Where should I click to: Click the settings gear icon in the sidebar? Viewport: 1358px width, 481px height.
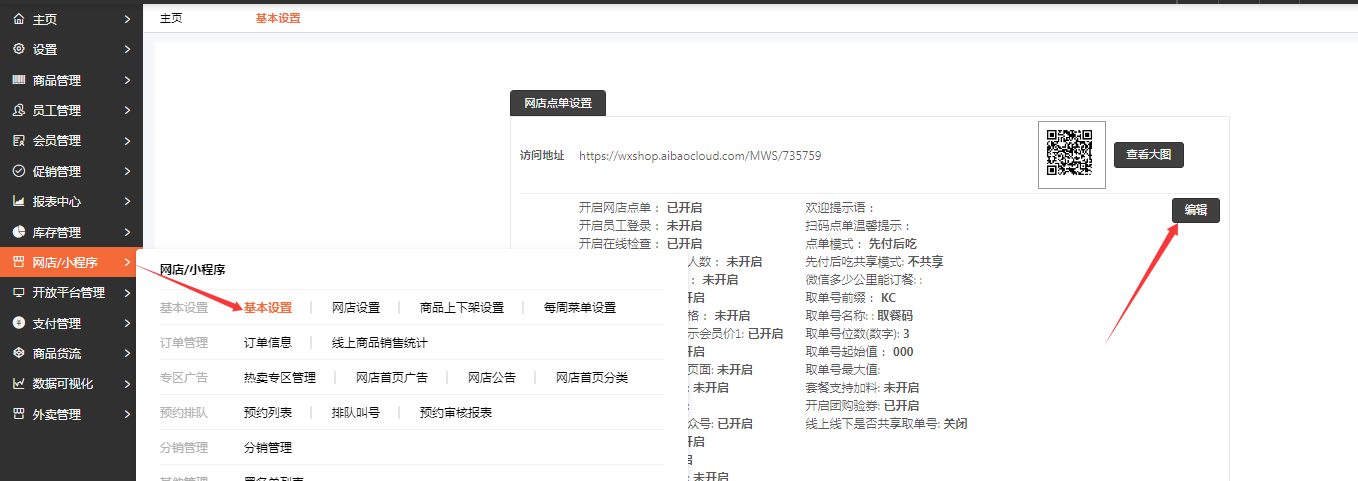point(18,49)
